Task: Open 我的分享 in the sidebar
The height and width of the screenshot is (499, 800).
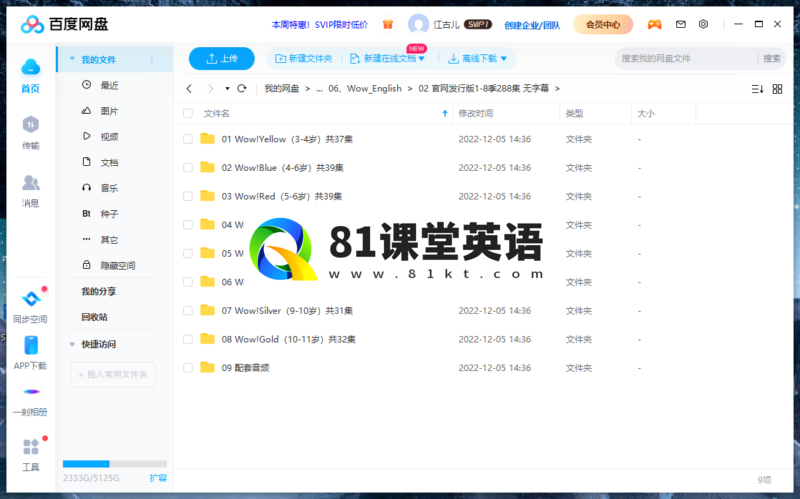Action: pos(98,291)
